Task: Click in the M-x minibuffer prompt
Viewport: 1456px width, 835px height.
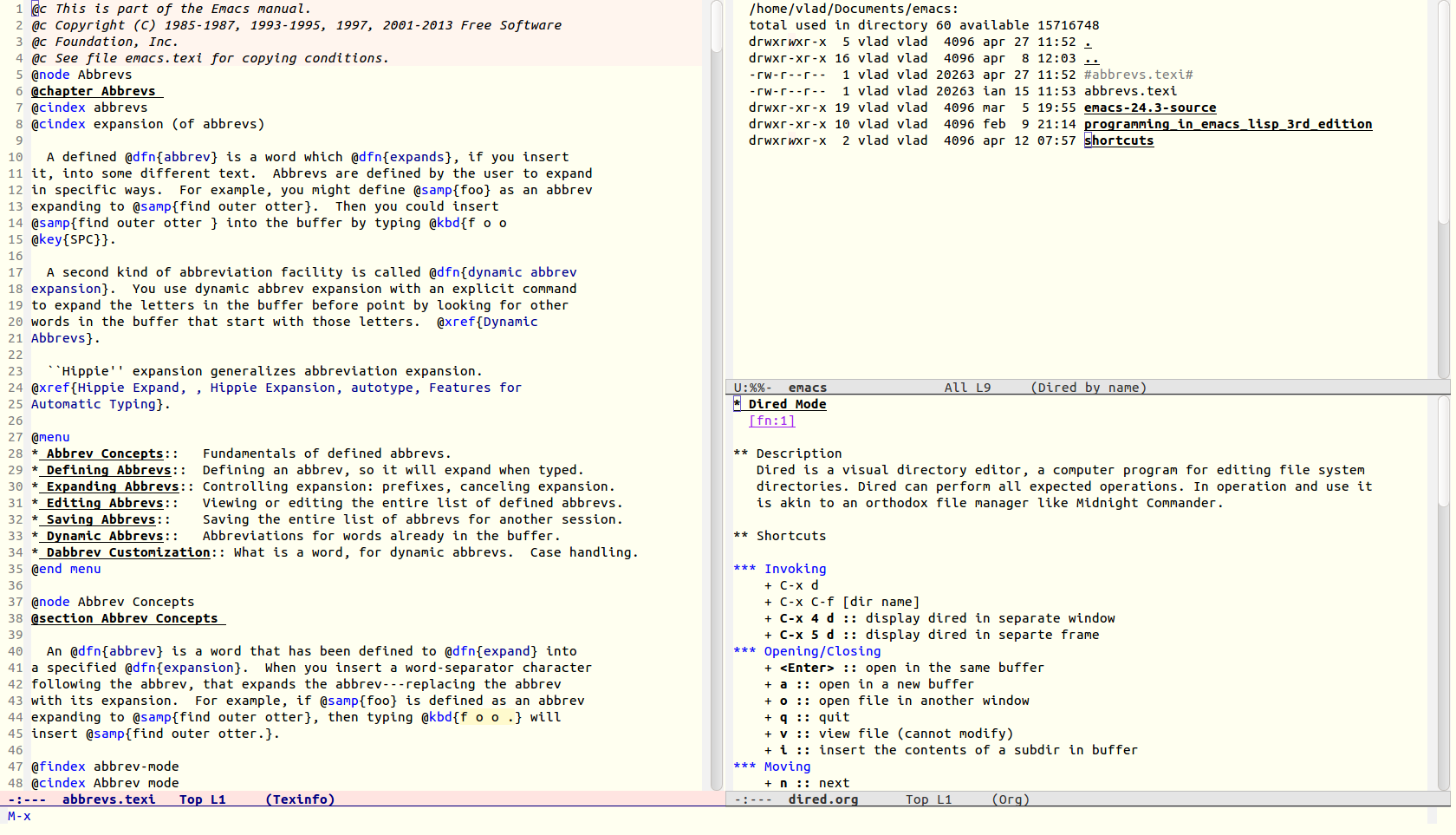Action: (x=19, y=816)
